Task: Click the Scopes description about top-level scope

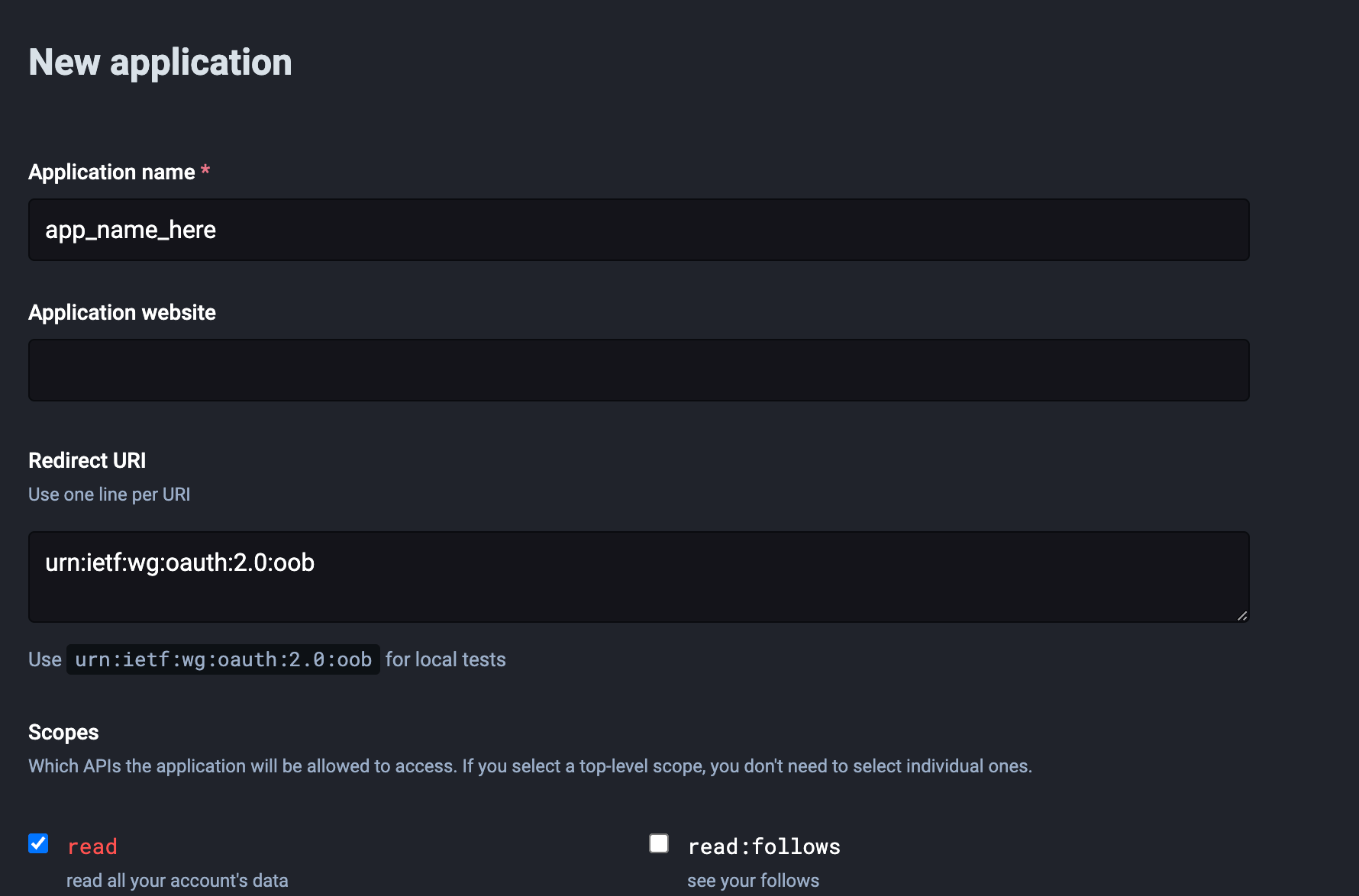Action: pos(530,766)
